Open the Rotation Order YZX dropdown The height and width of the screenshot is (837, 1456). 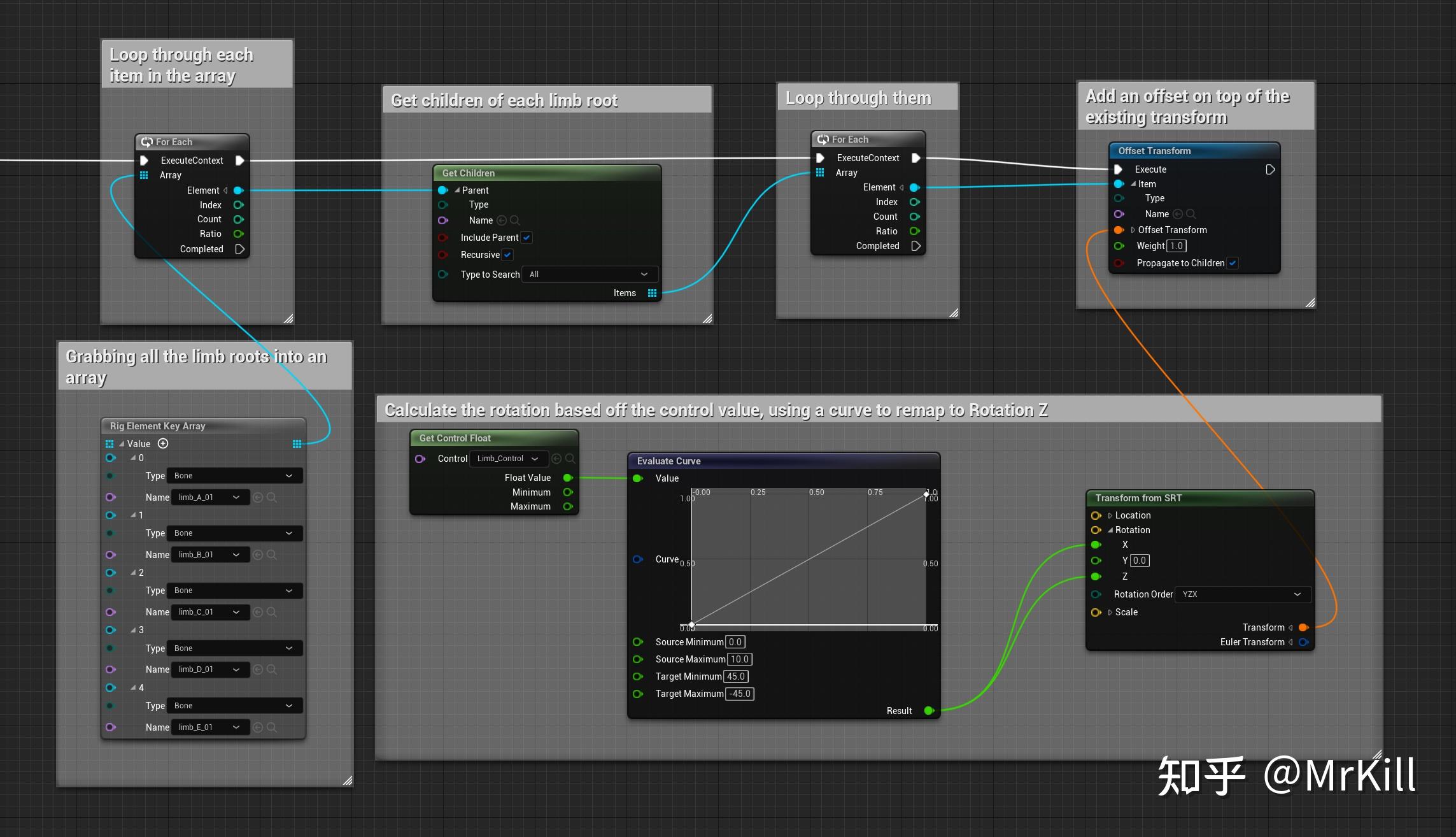point(1242,594)
